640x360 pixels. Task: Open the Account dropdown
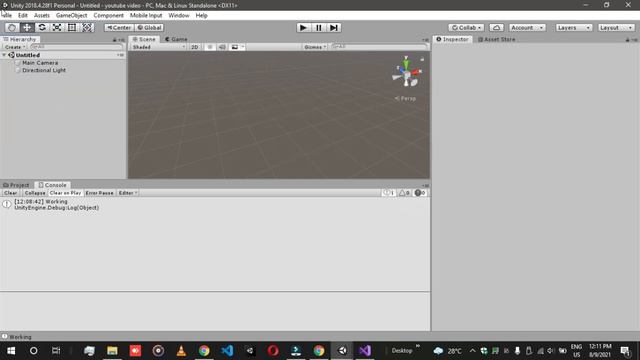(x=527, y=27)
